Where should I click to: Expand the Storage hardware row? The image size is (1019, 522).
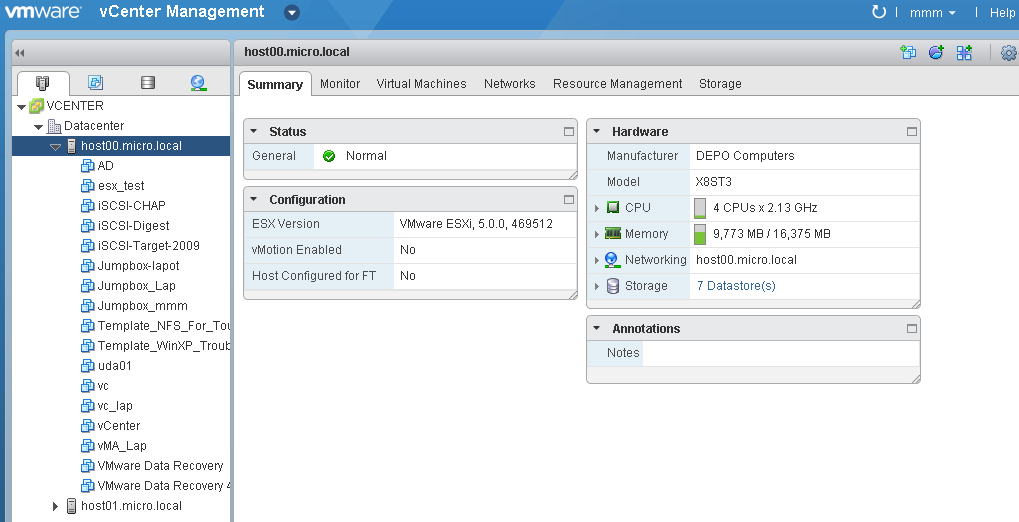pos(597,286)
